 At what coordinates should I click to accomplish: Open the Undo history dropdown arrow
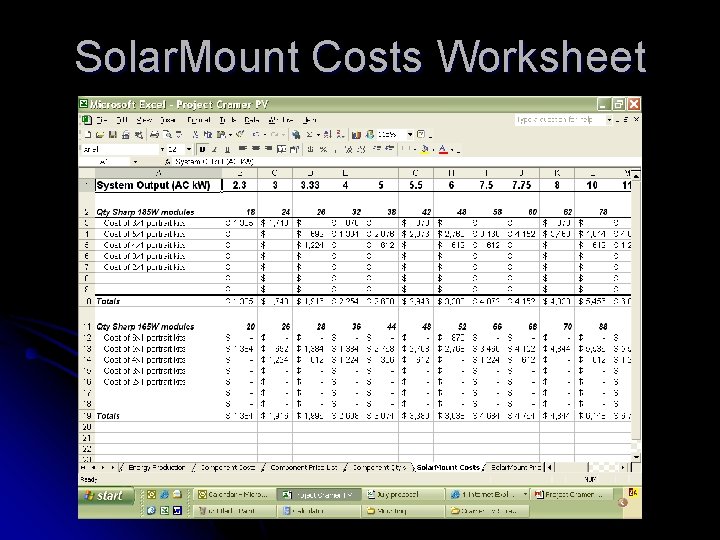tap(265, 135)
